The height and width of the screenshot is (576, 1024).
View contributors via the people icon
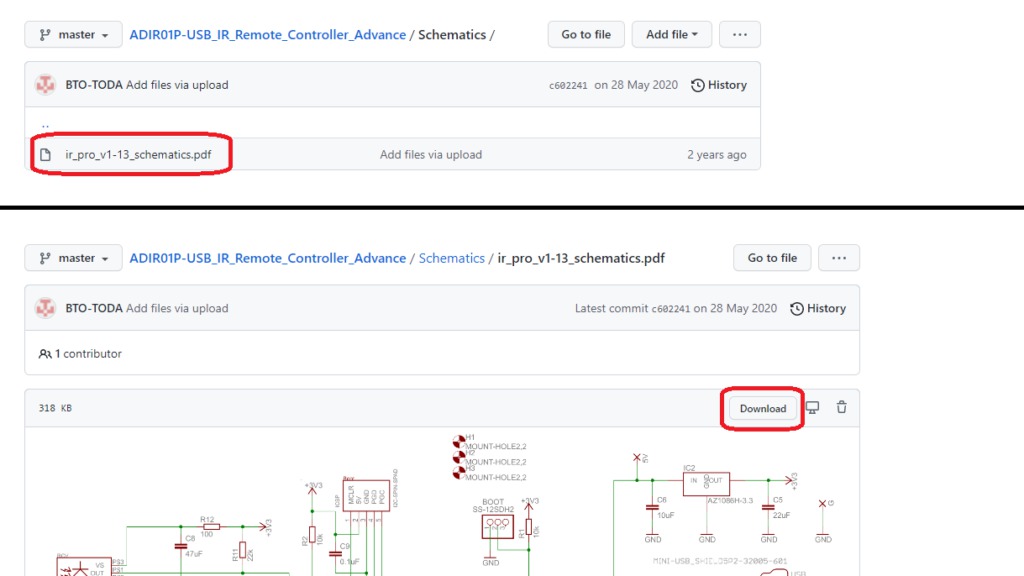[45, 353]
